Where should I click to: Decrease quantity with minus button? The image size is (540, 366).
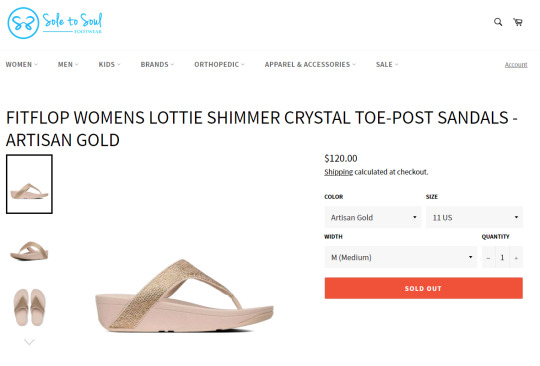click(x=488, y=258)
